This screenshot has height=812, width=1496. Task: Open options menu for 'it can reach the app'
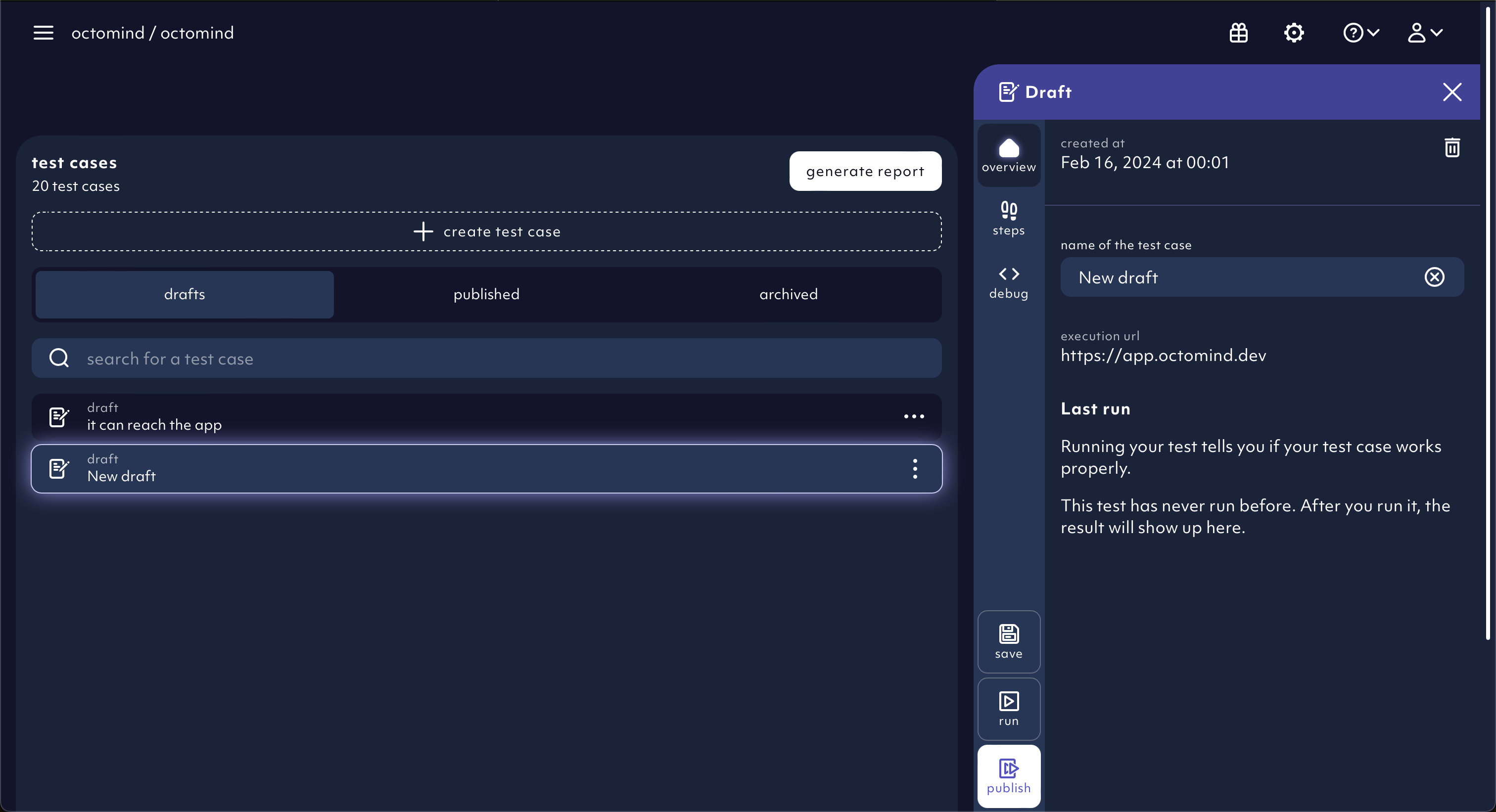pyautogui.click(x=914, y=416)
